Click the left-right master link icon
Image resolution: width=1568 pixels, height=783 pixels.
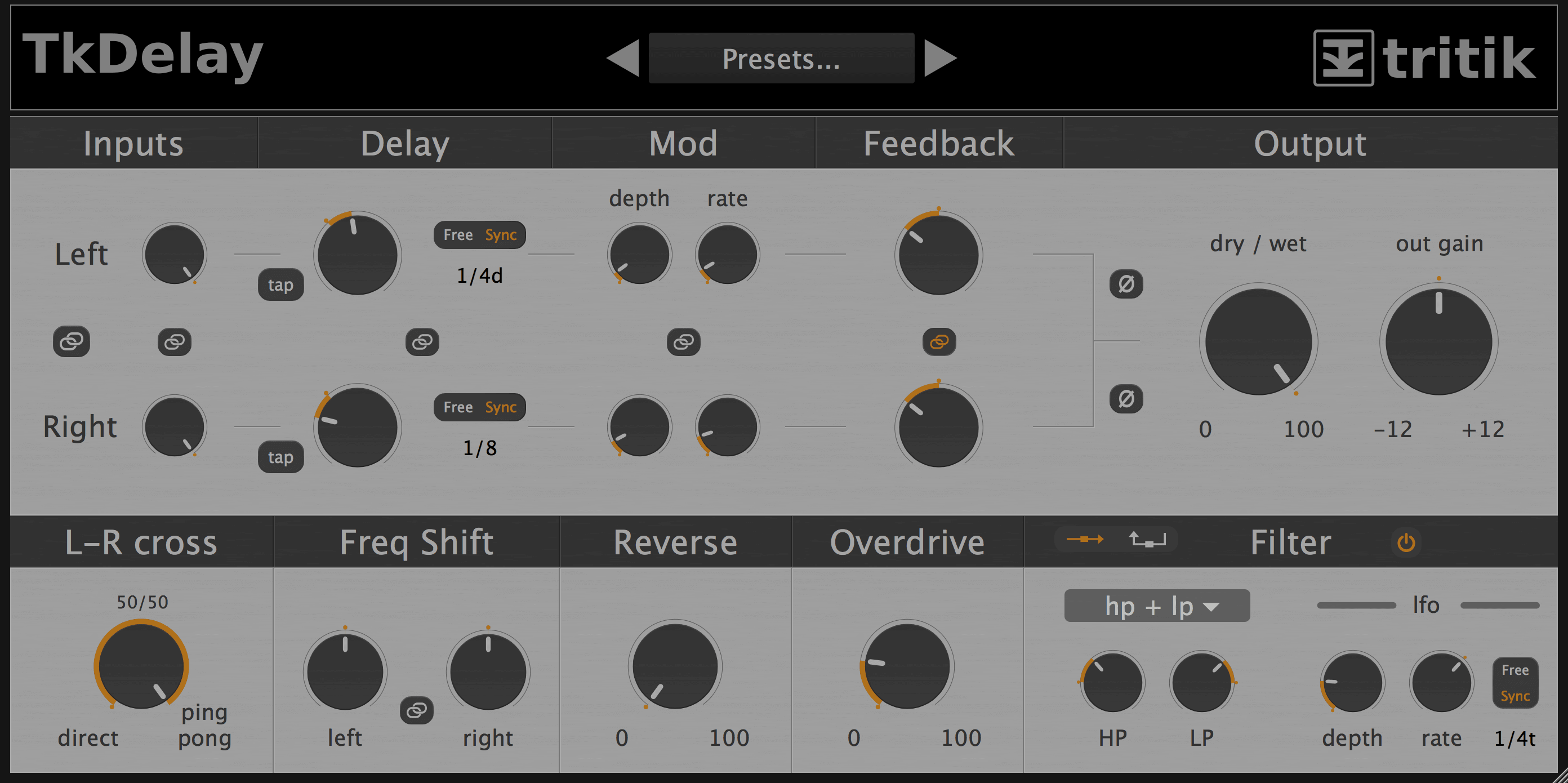click(x=71, y=341)
